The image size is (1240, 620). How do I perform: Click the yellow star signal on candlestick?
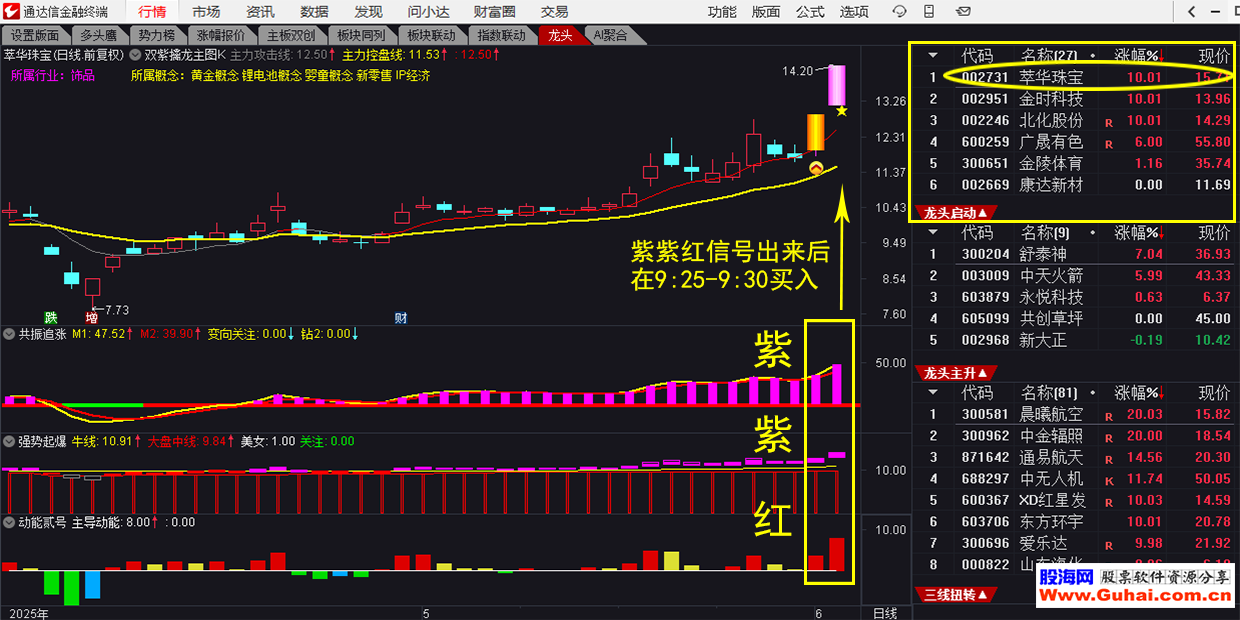(x=841, y=110)
